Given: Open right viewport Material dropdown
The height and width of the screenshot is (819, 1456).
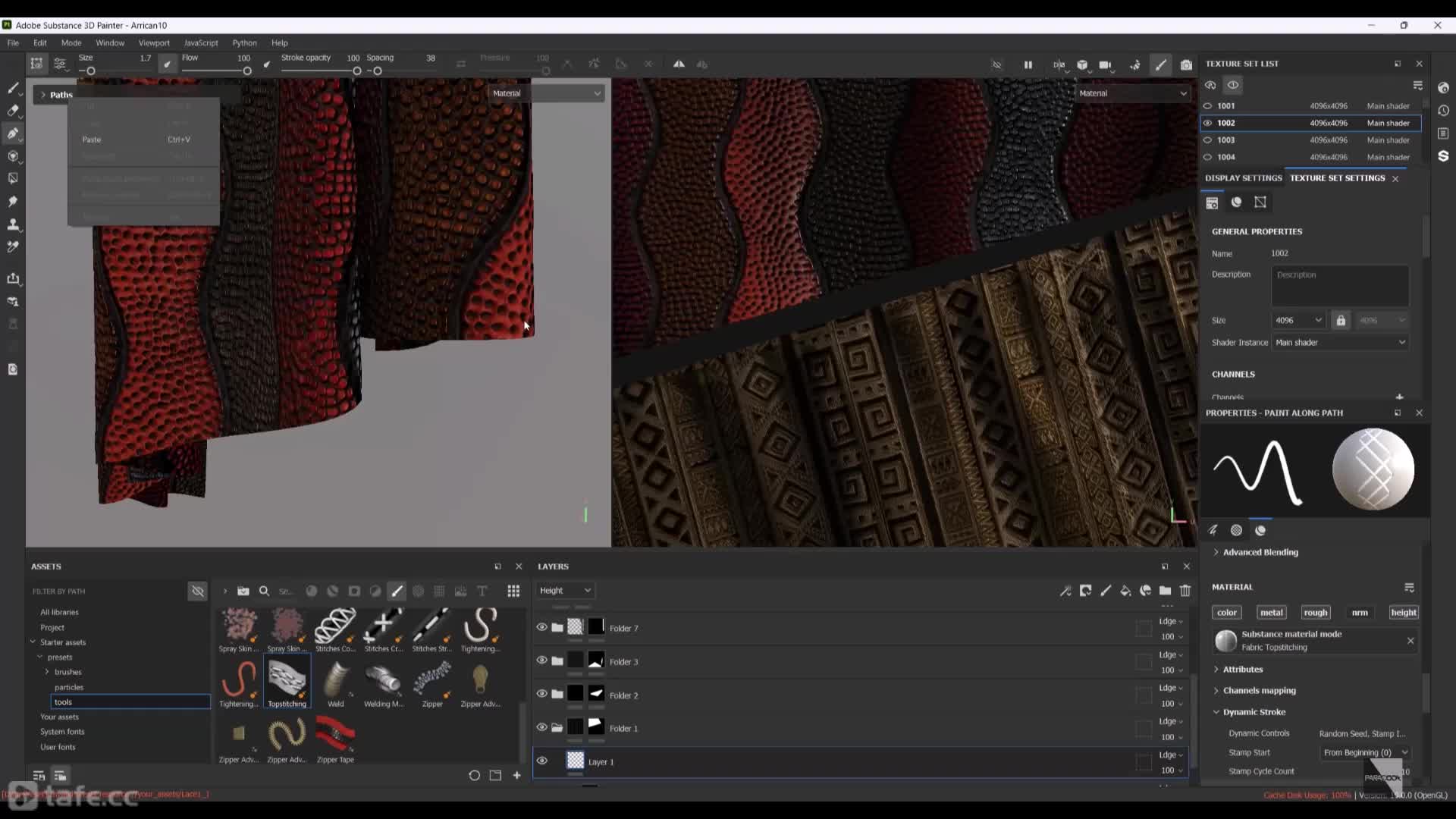Looking at the screenshot, I should [1133, 93].
